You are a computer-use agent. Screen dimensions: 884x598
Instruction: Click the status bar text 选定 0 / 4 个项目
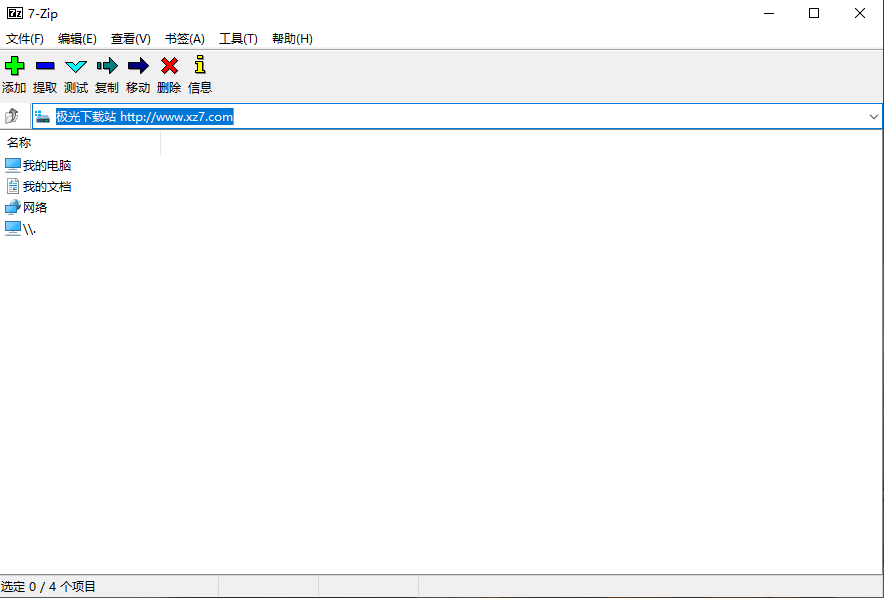coord(48,587)
